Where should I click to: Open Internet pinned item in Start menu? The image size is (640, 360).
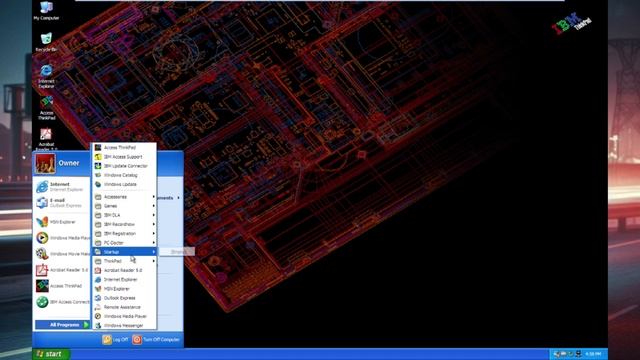coord(62,187)
